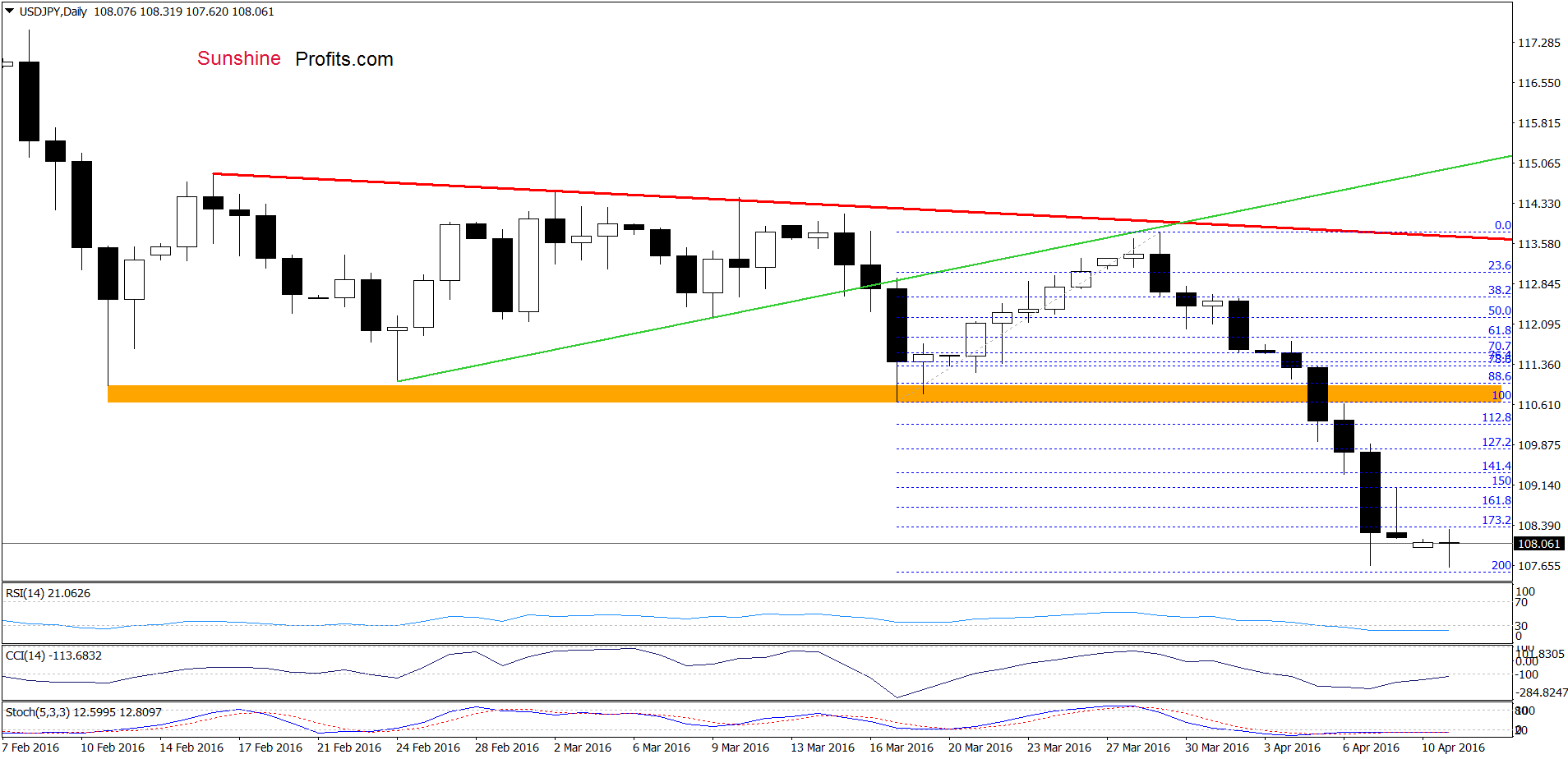Select the 117.285 price axis label
This screenshot has height=759, width=1568.
click(x=1538, y=43)
